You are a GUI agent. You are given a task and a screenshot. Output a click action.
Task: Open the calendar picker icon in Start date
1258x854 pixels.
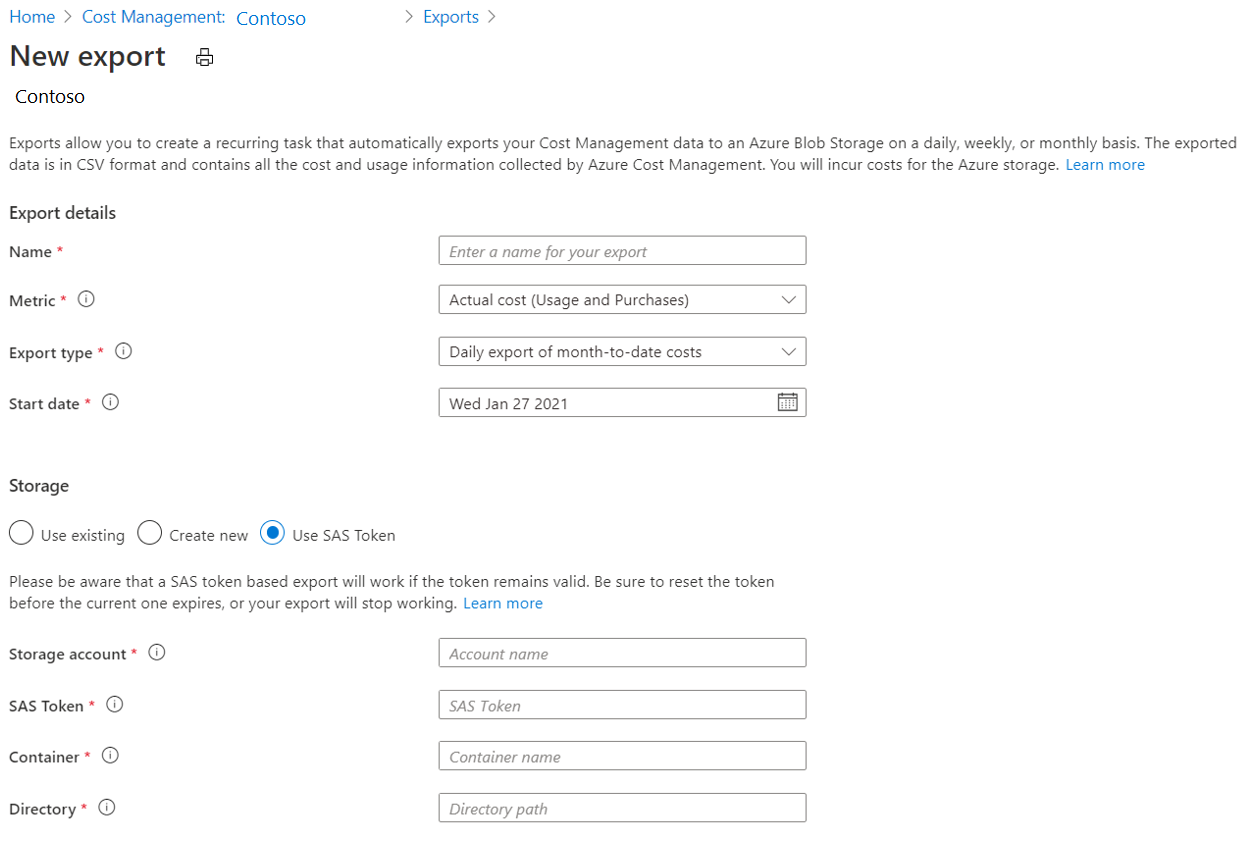788,402
